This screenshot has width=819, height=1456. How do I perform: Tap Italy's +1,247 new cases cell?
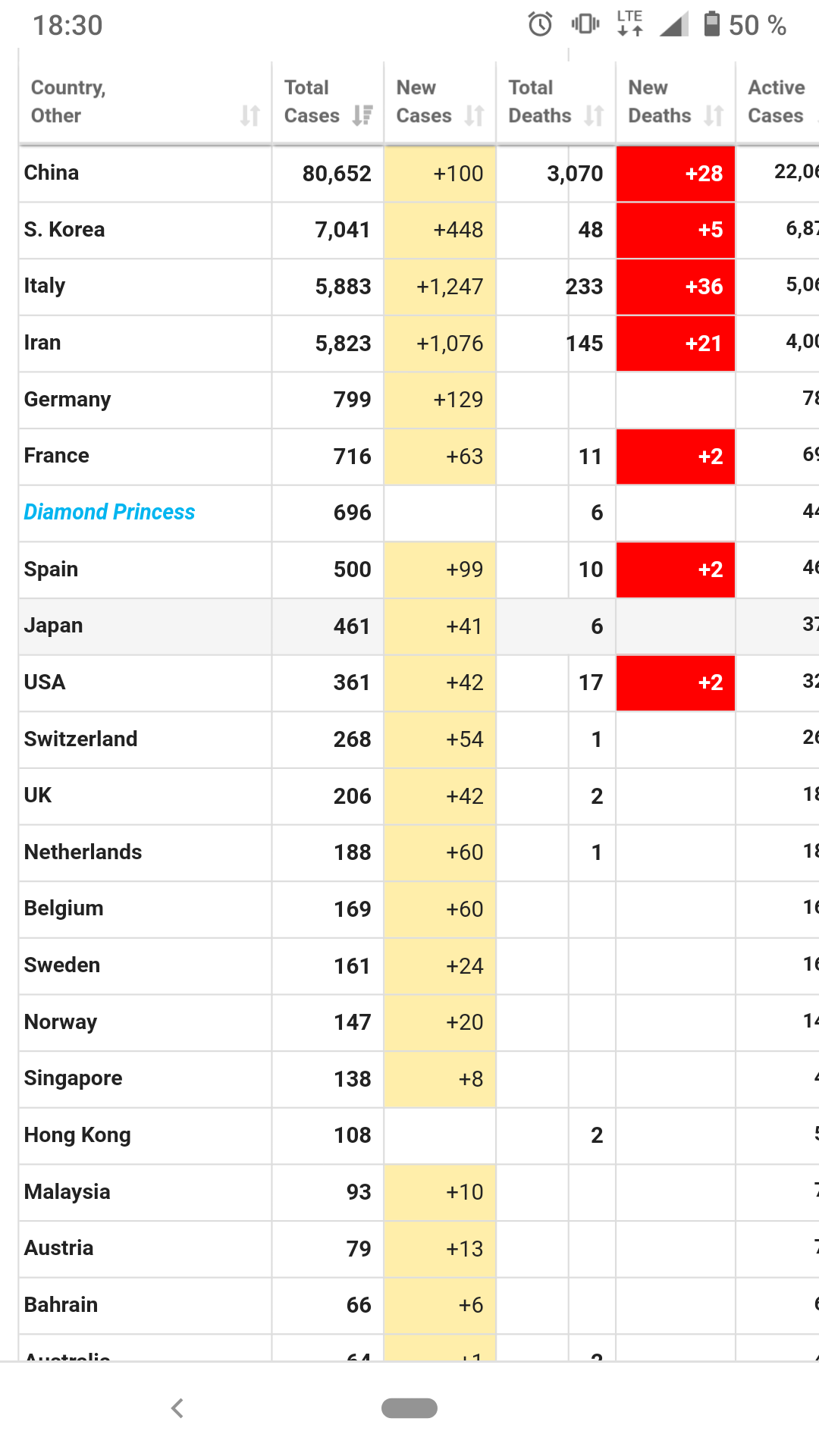point(441,287)
